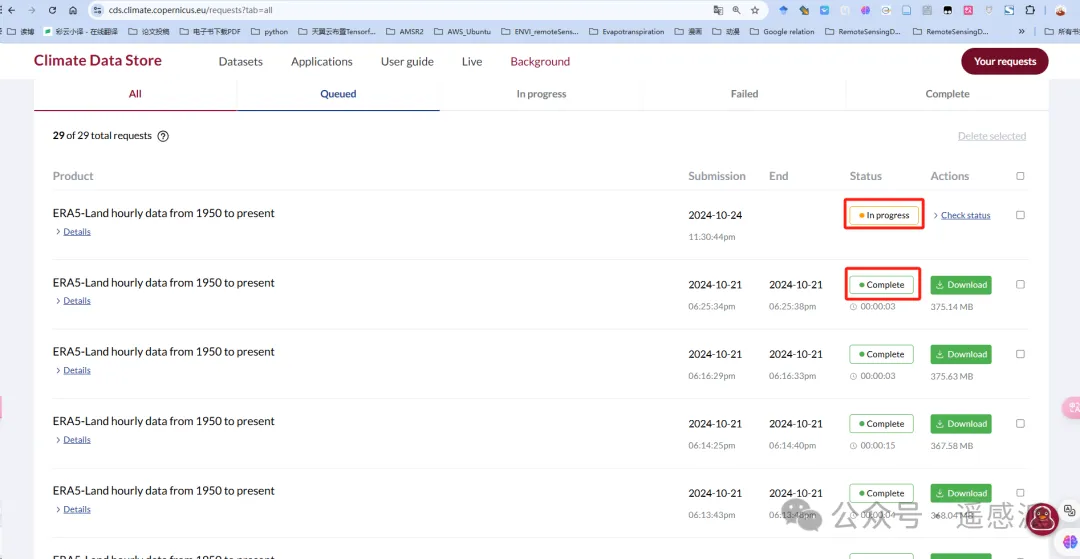Download the 375.14 MB result
Viewport: 1080px width, 559px height.
(961, 285)
